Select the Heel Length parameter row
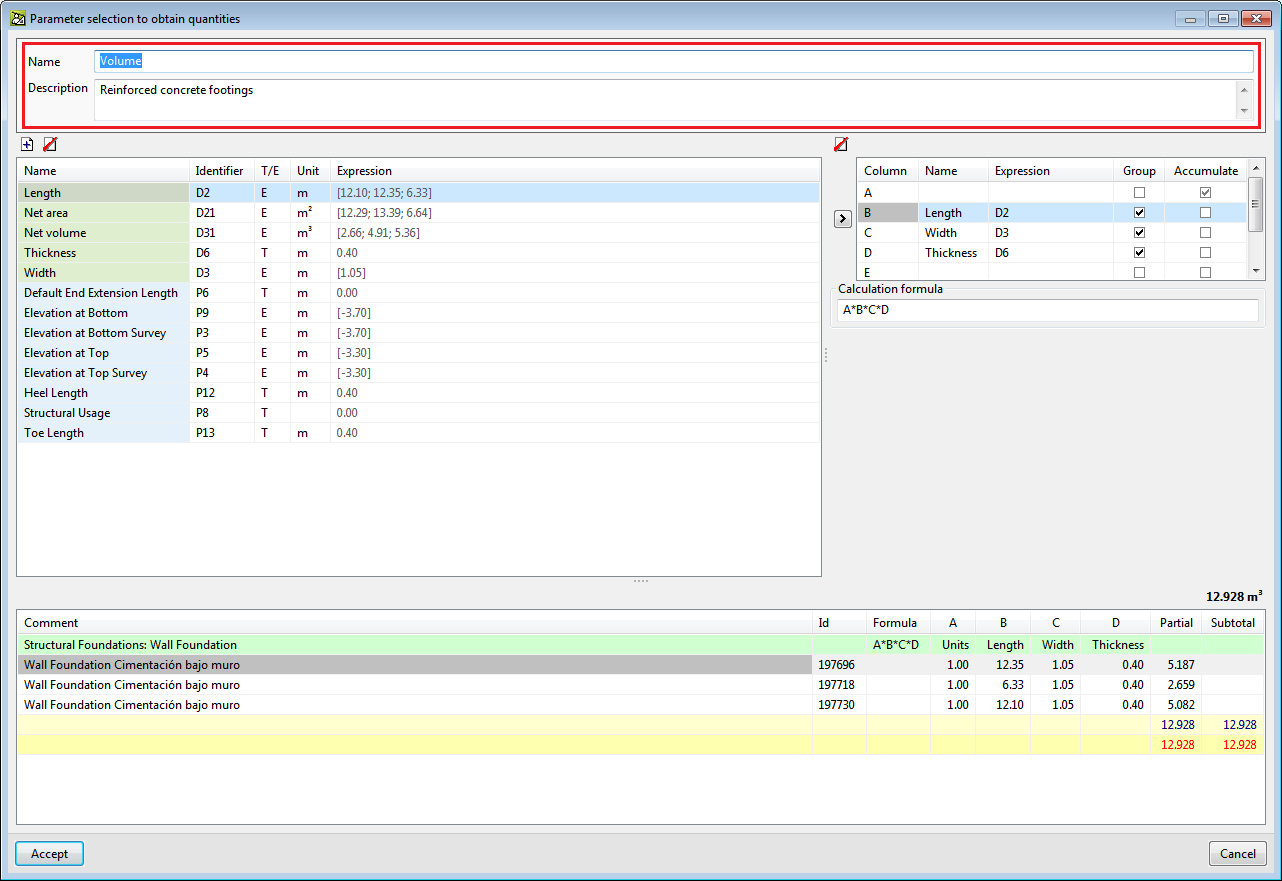Screen dimensions: 1282x881 pos(418,393)
